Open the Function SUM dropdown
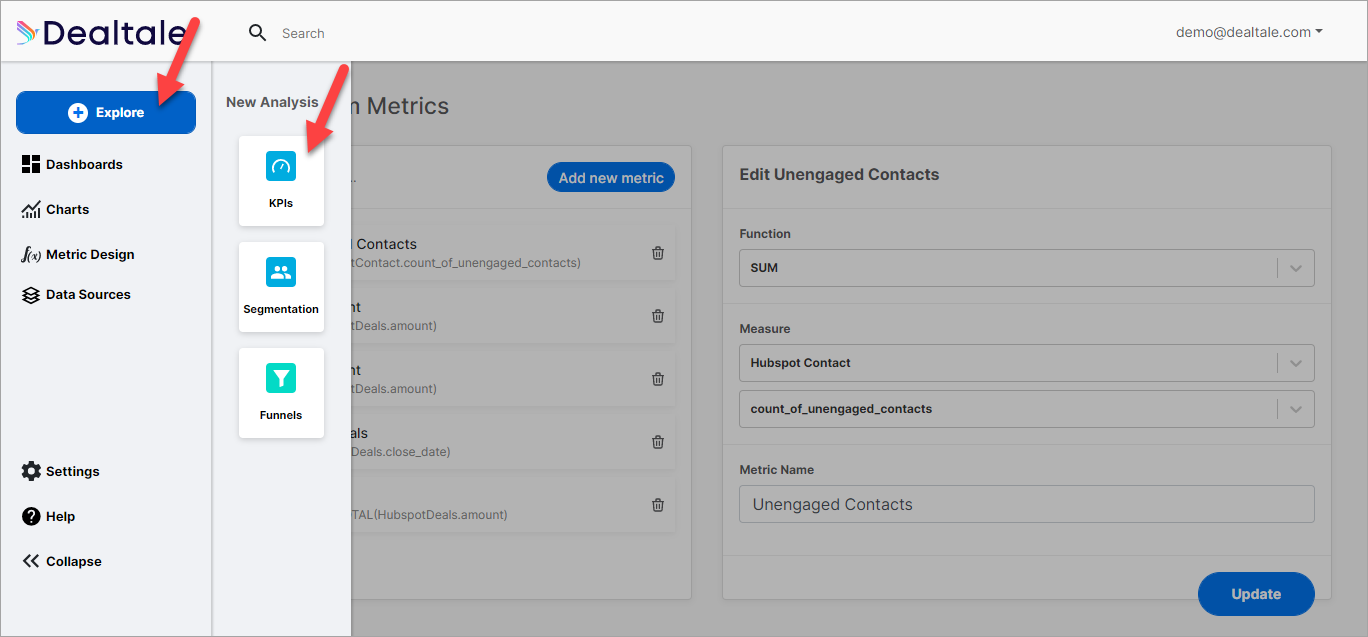 pos(1296,268)
